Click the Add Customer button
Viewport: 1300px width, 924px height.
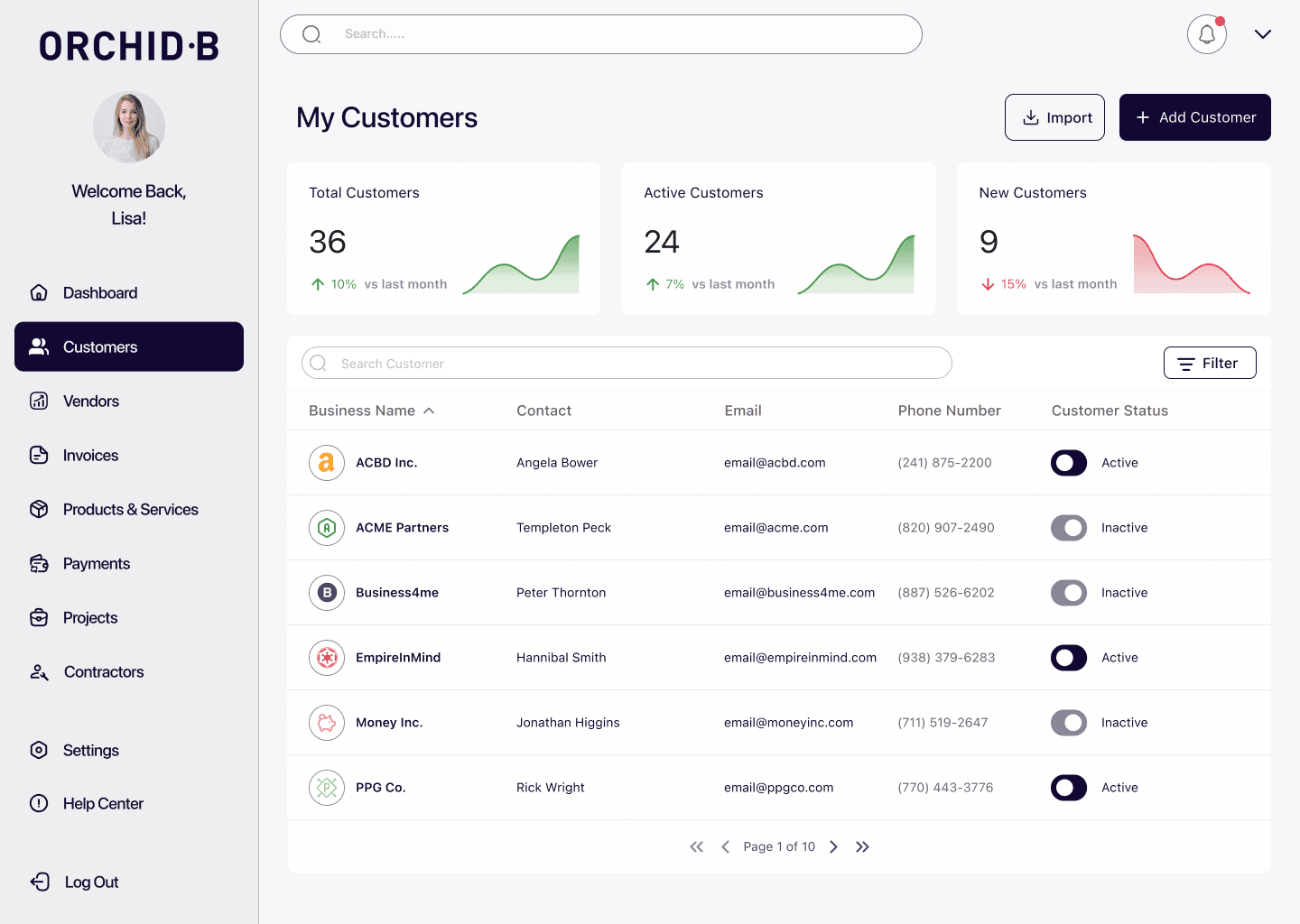[x=1195, y=117]
